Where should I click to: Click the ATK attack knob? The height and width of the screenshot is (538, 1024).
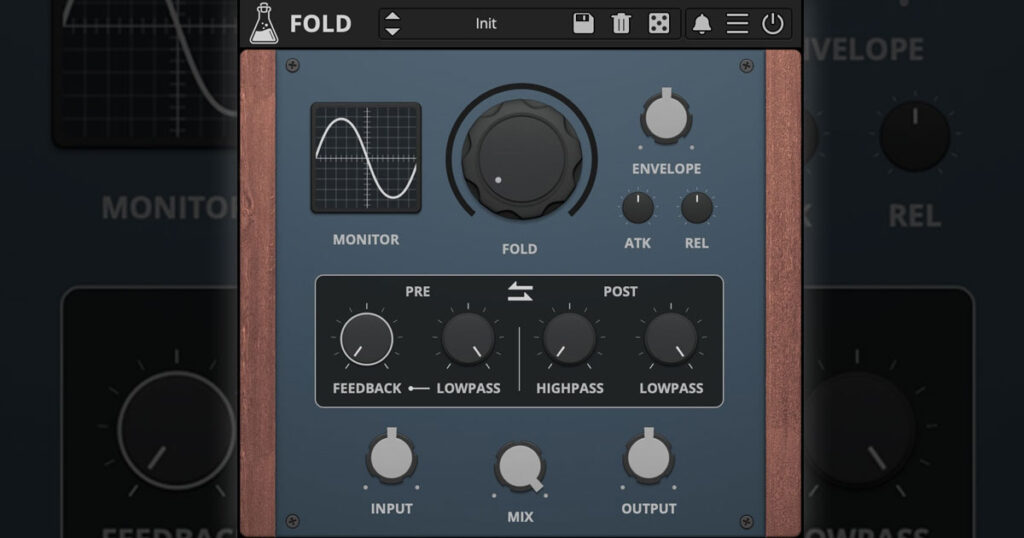(x=638, y=208)
